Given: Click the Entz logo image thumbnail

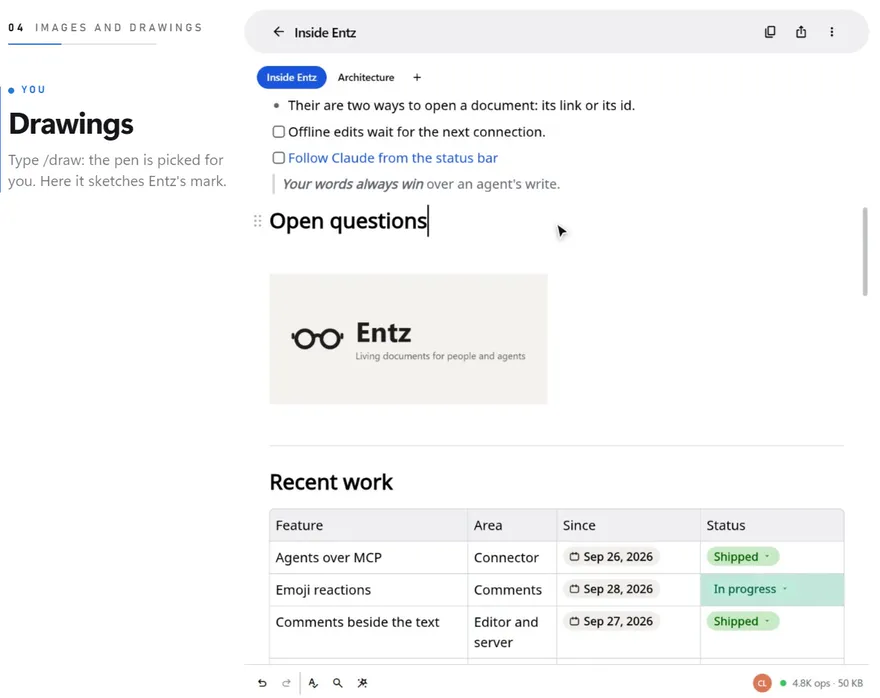Looking at the screenshot, I should [409, 339].
